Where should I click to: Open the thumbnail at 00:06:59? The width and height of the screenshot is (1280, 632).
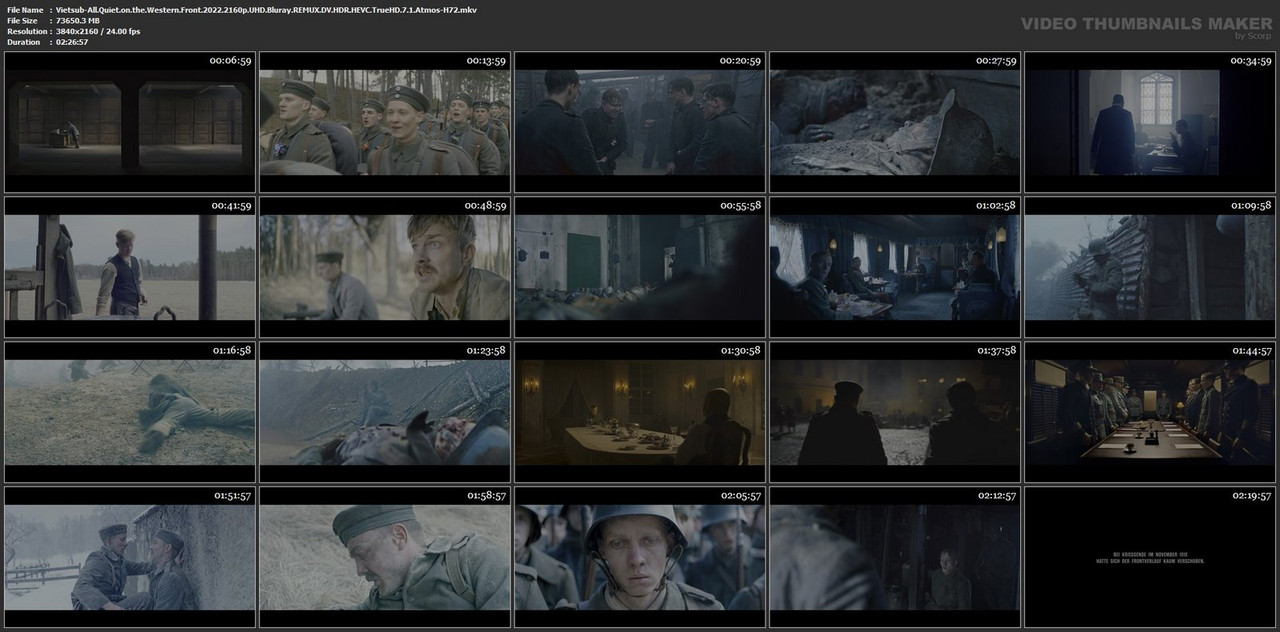coord(130,122)
